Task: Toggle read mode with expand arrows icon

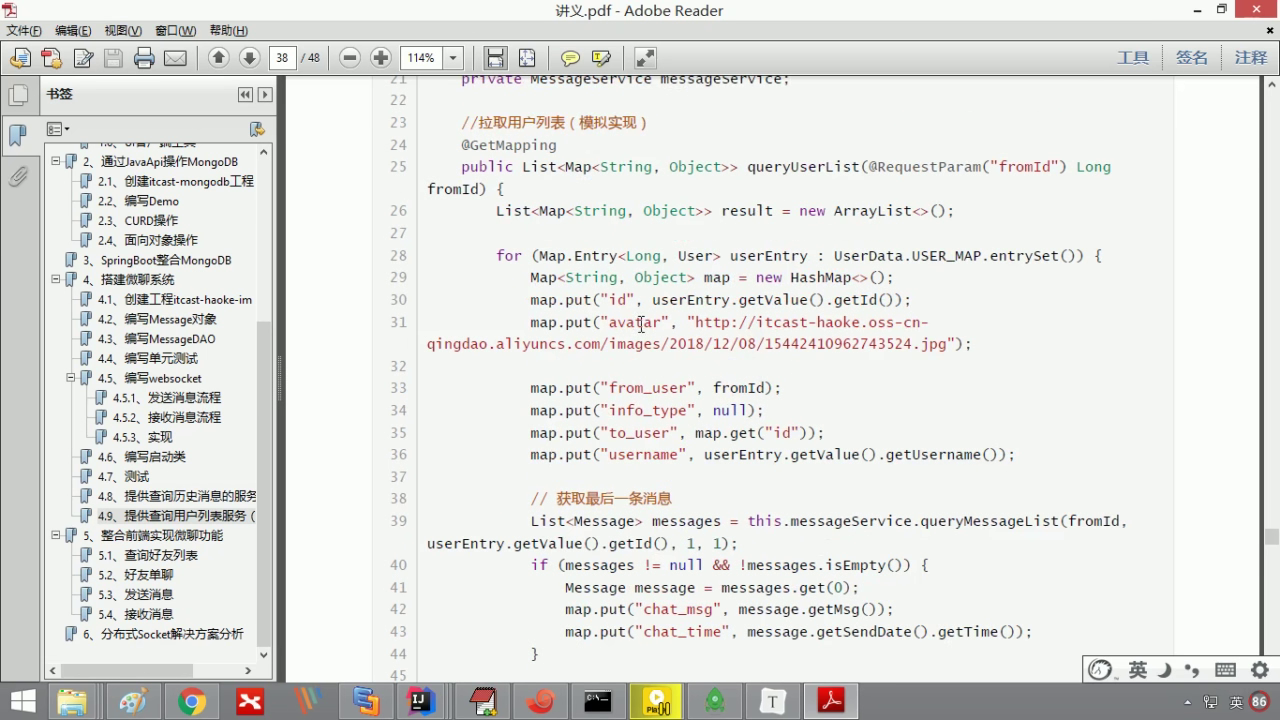Action: coord(645,58)
